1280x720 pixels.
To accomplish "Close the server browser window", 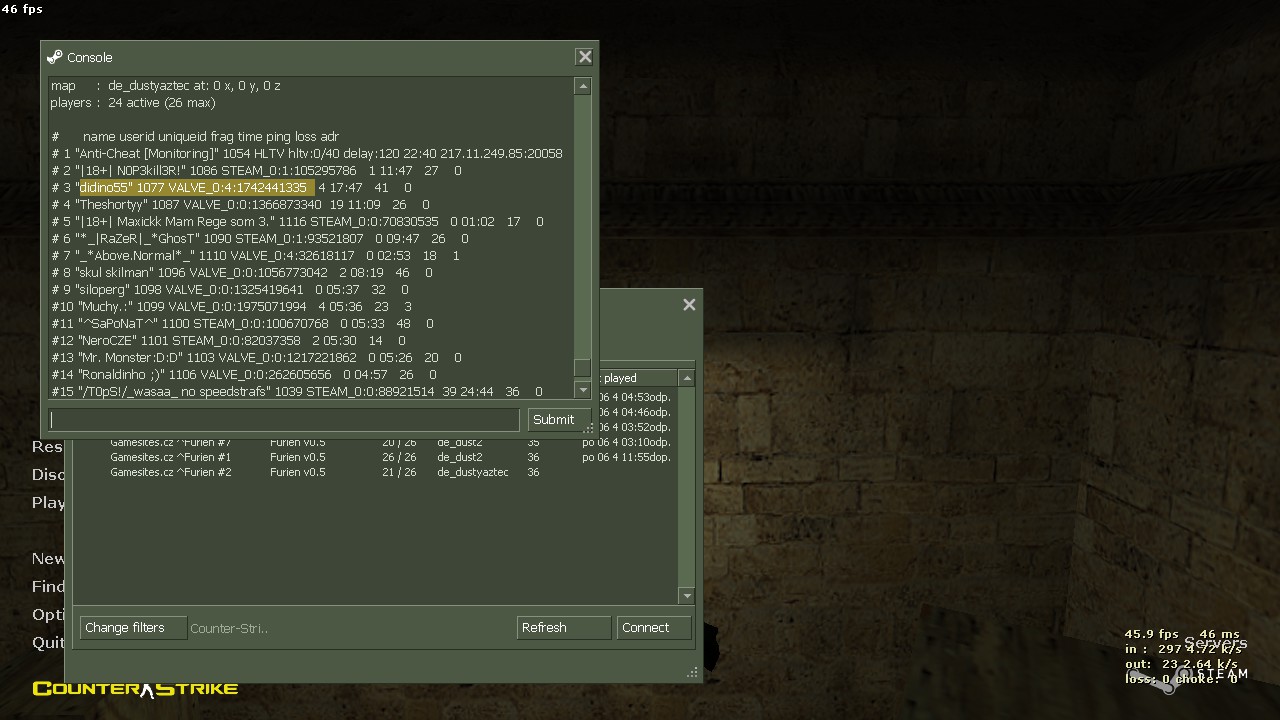I will tap(689, 305).
